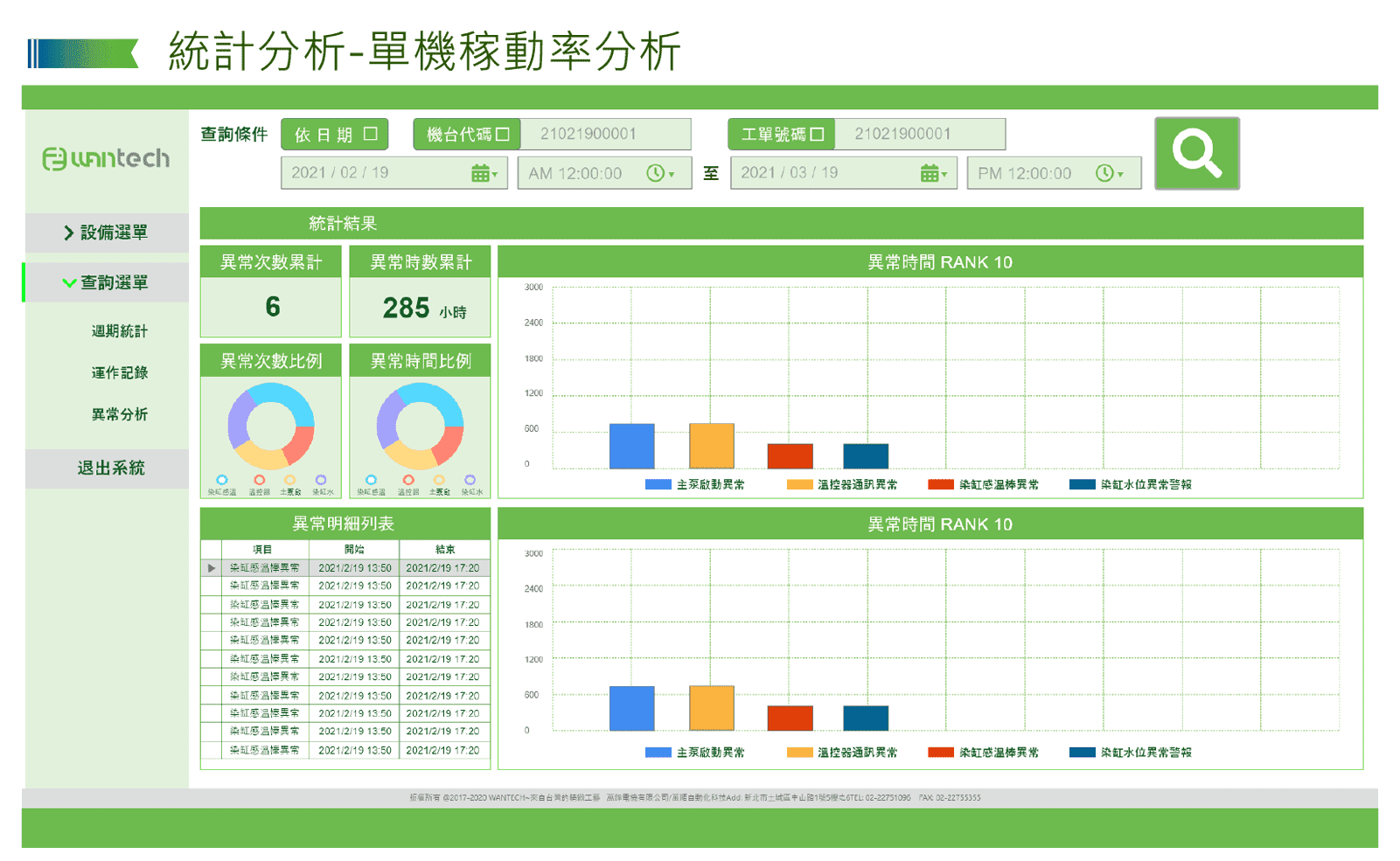Click the 染缸水 legend marker under 異常時間比例
The image size is (1400, 861).
click(470, 480)
